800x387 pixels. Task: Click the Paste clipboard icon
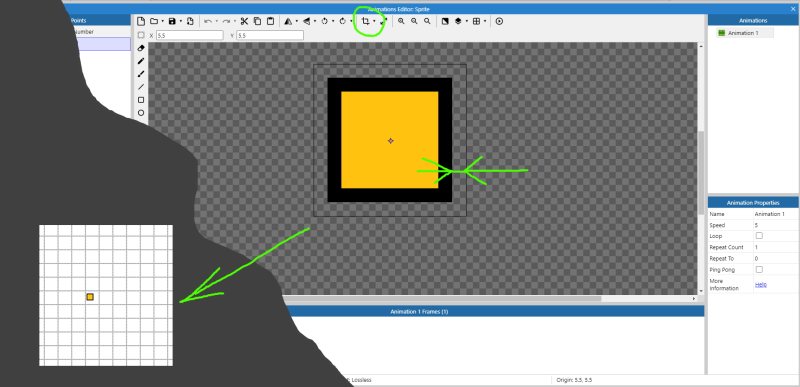pos(270,21)
